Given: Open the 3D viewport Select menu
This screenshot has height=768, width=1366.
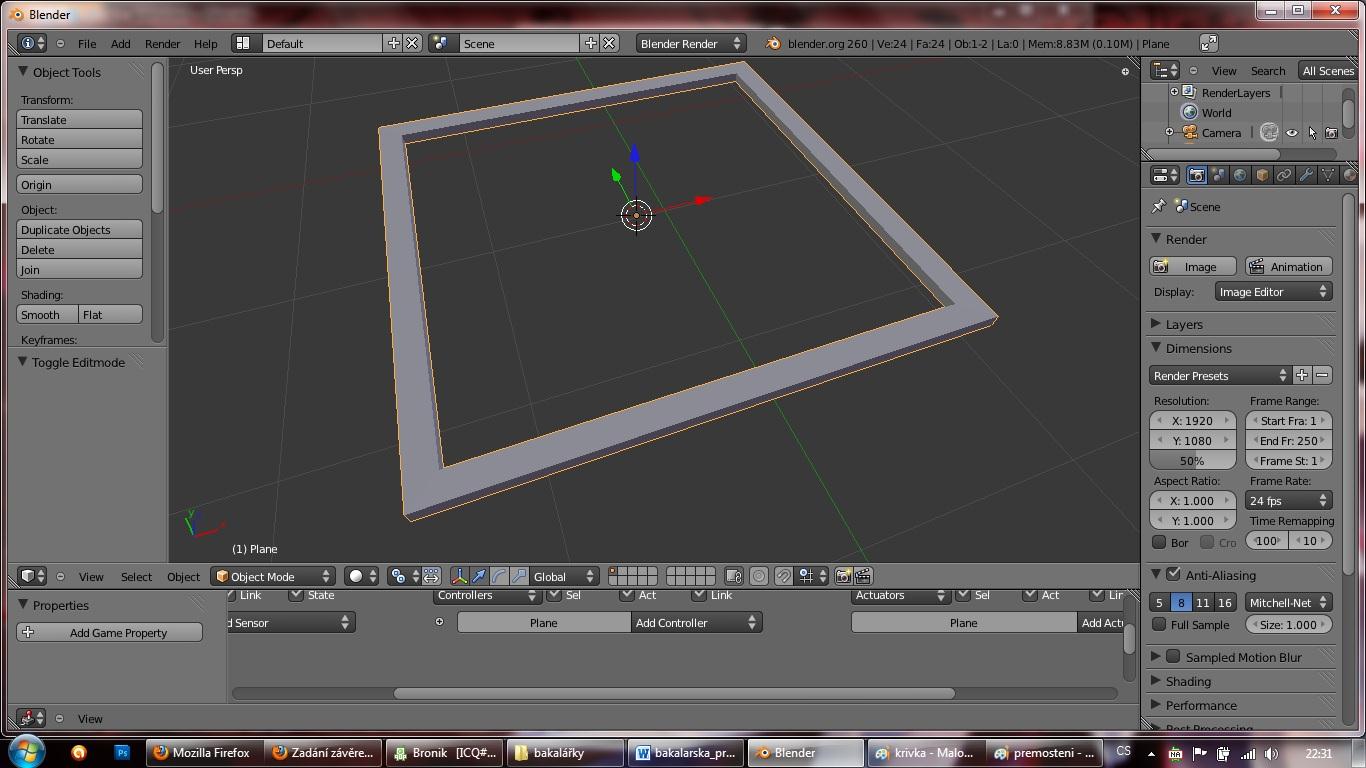Looking at the screenshot, I should (136, 576).
